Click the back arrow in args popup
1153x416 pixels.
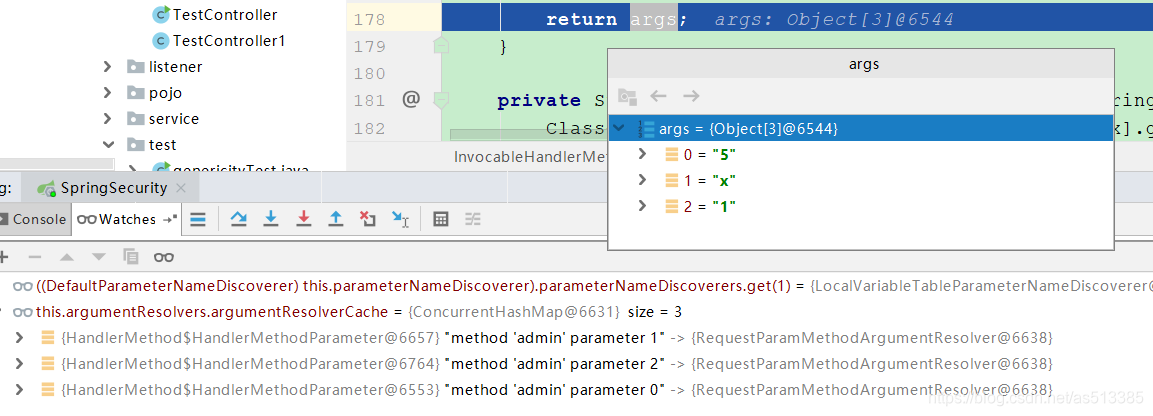pos(658,96)
